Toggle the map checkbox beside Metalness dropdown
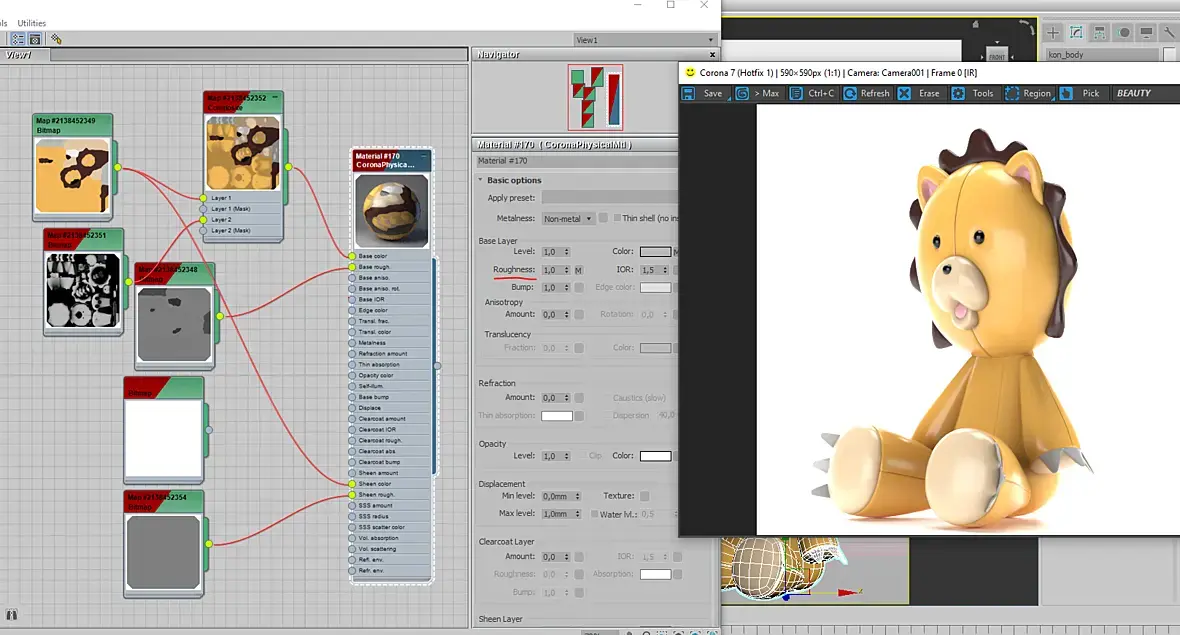Screen dimensions: 1180x635 tap(603, 218)
